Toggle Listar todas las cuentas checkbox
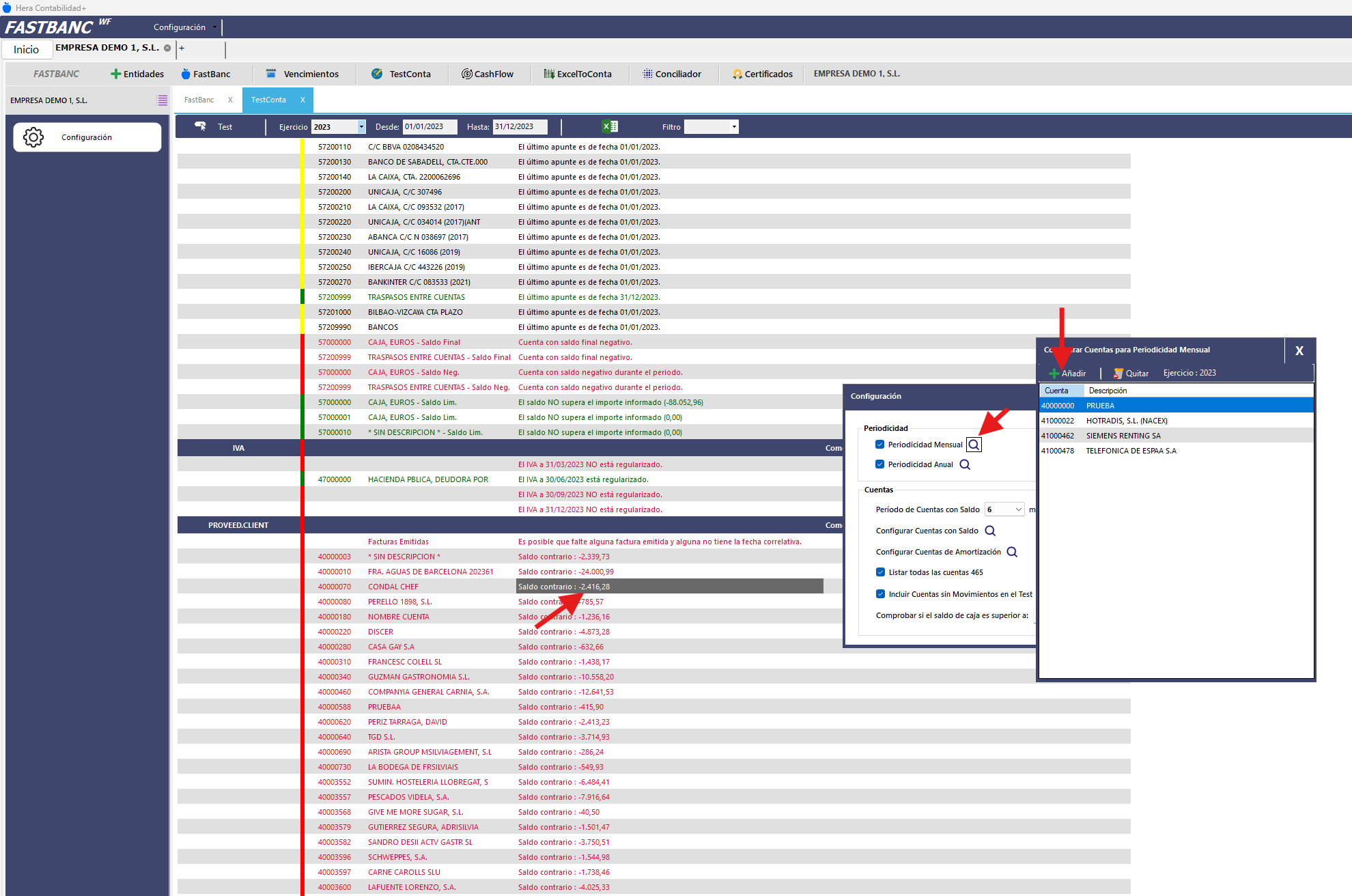The height and width of the screenshot is (896, 1352). [880, 572]
